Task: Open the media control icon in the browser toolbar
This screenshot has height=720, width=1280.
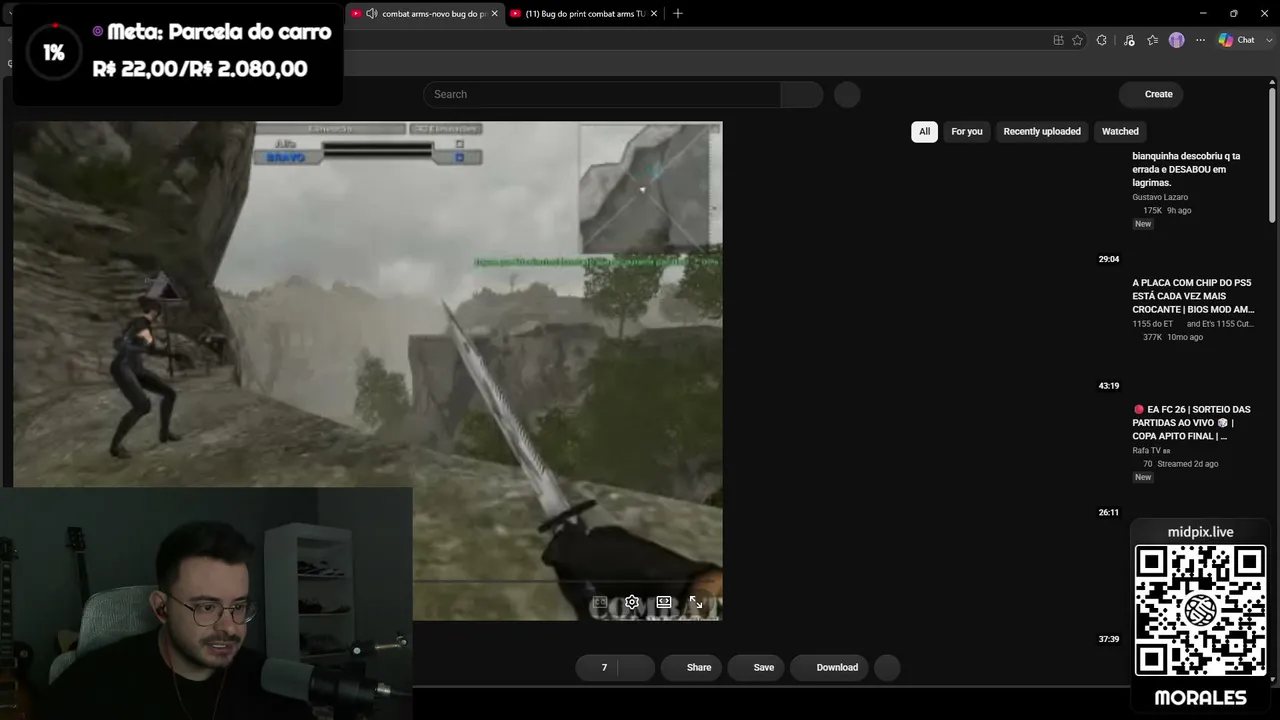Action: pos(1129,40)
